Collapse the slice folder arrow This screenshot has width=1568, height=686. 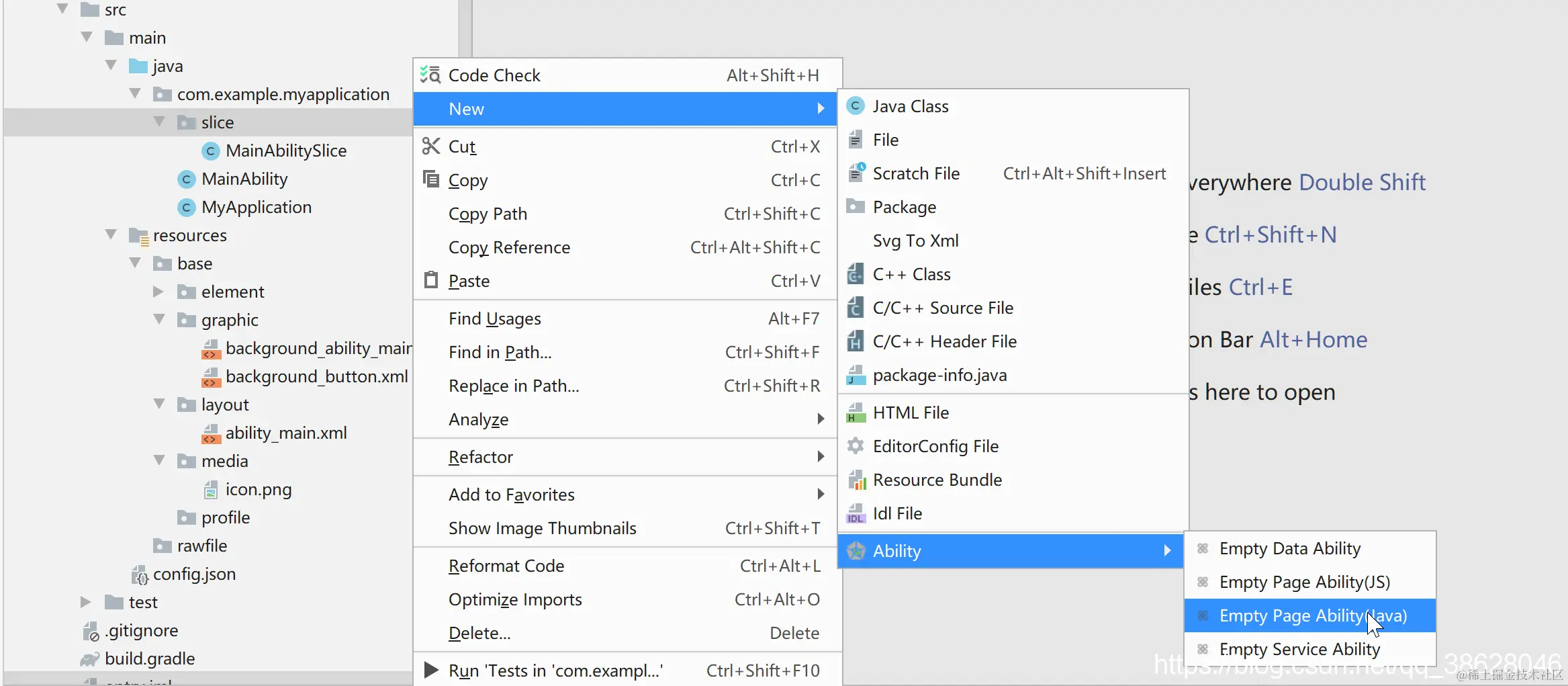click(159, 122)
